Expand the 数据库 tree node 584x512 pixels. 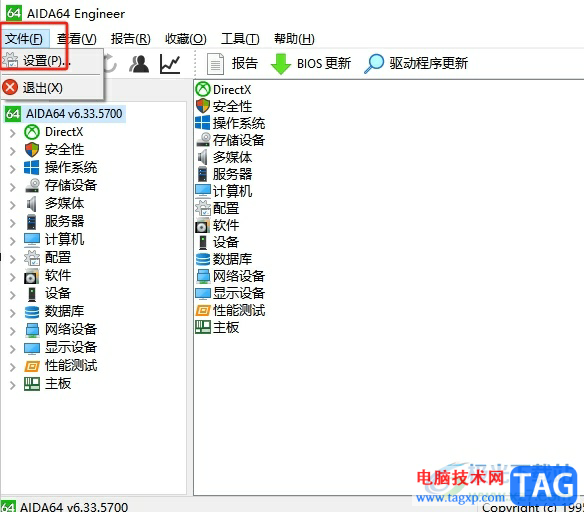click(12, 312)
